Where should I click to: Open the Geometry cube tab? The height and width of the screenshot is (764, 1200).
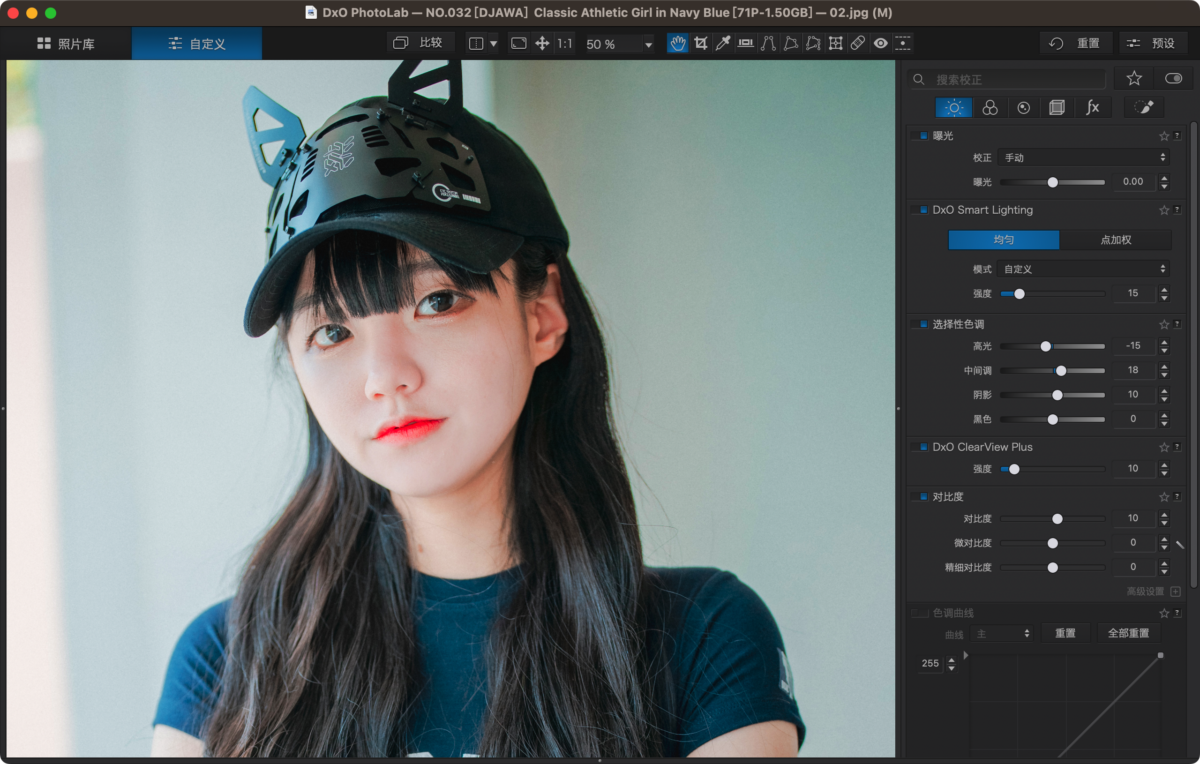point(1057,107)
